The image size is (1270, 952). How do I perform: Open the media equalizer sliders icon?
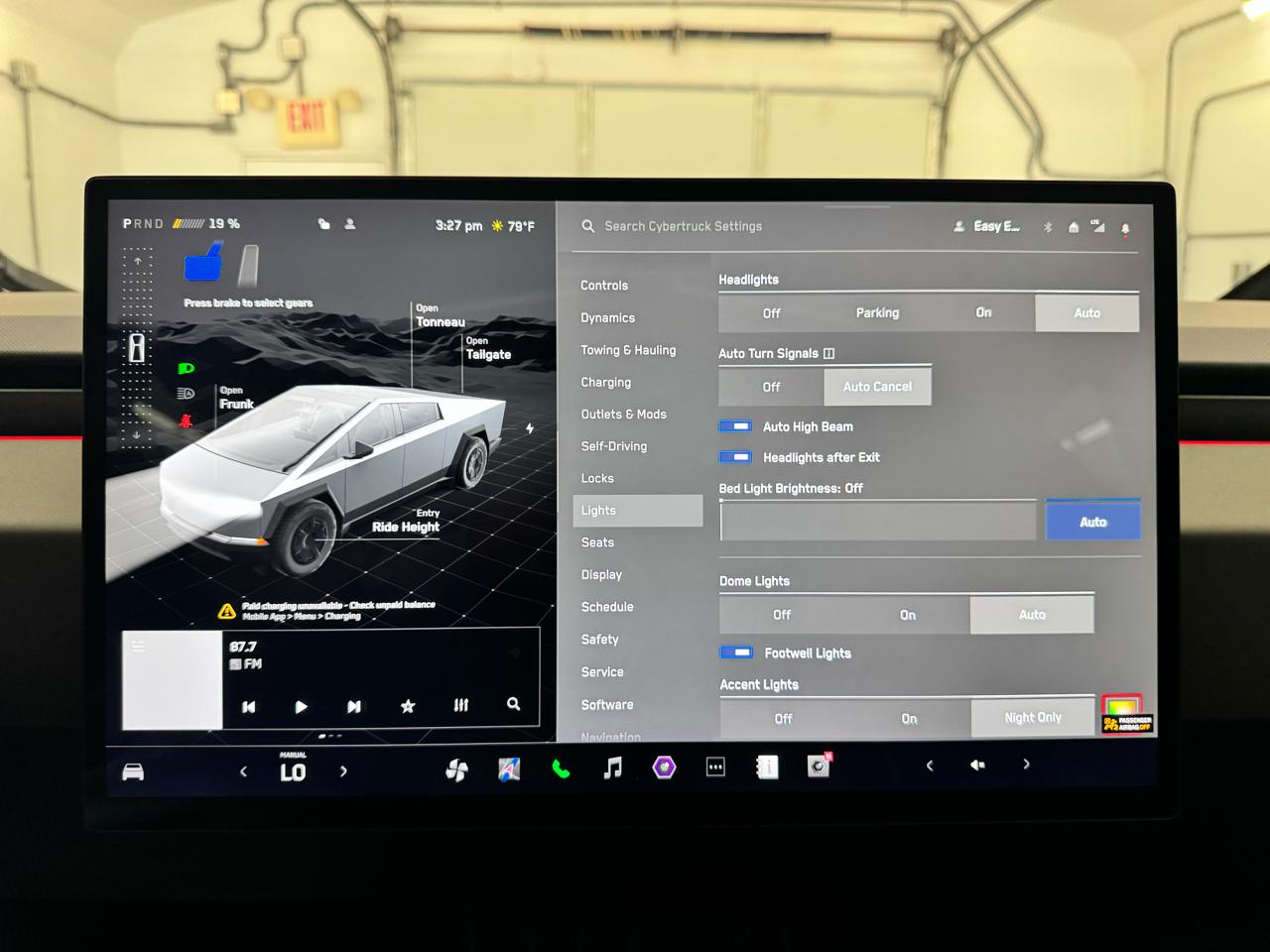coord(461,705)
